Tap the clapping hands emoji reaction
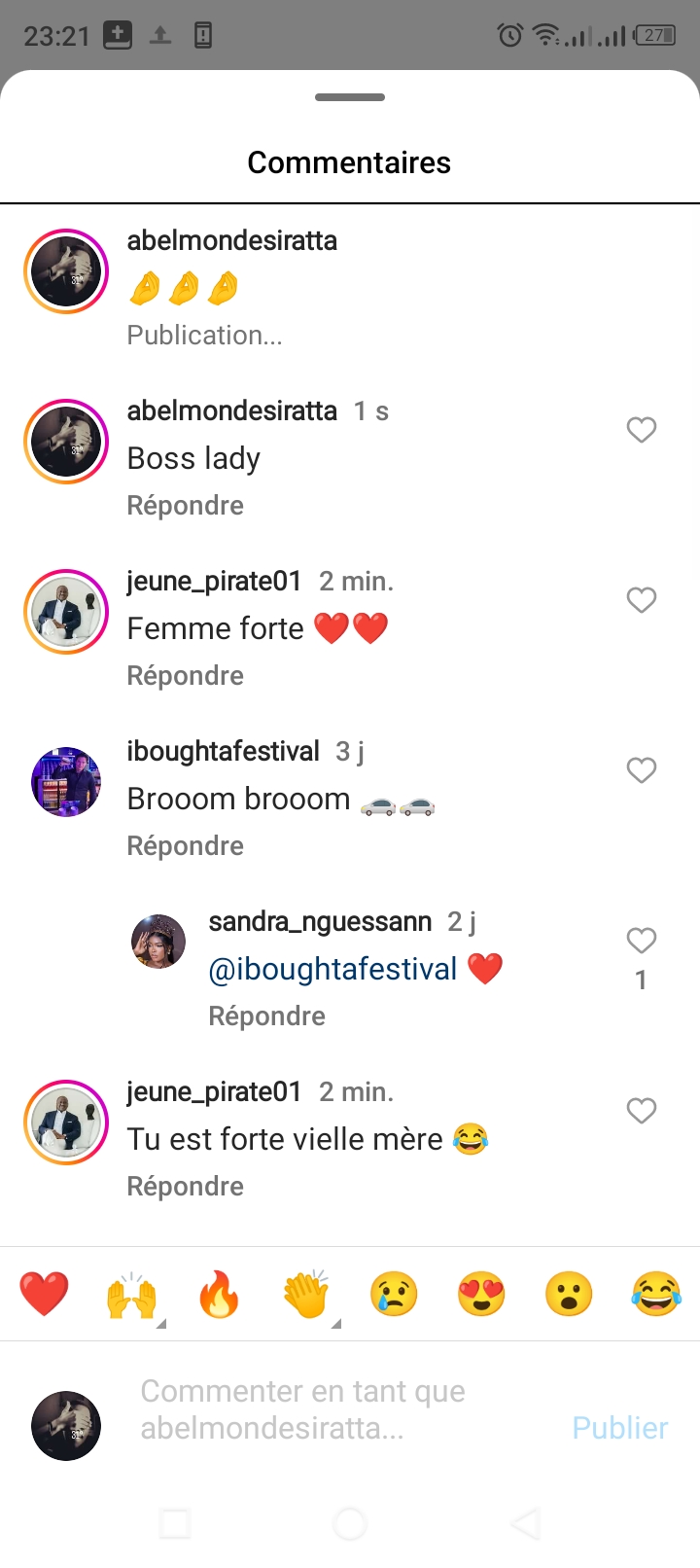Viewport: 700px width, 1568px height. [306, 1295]
